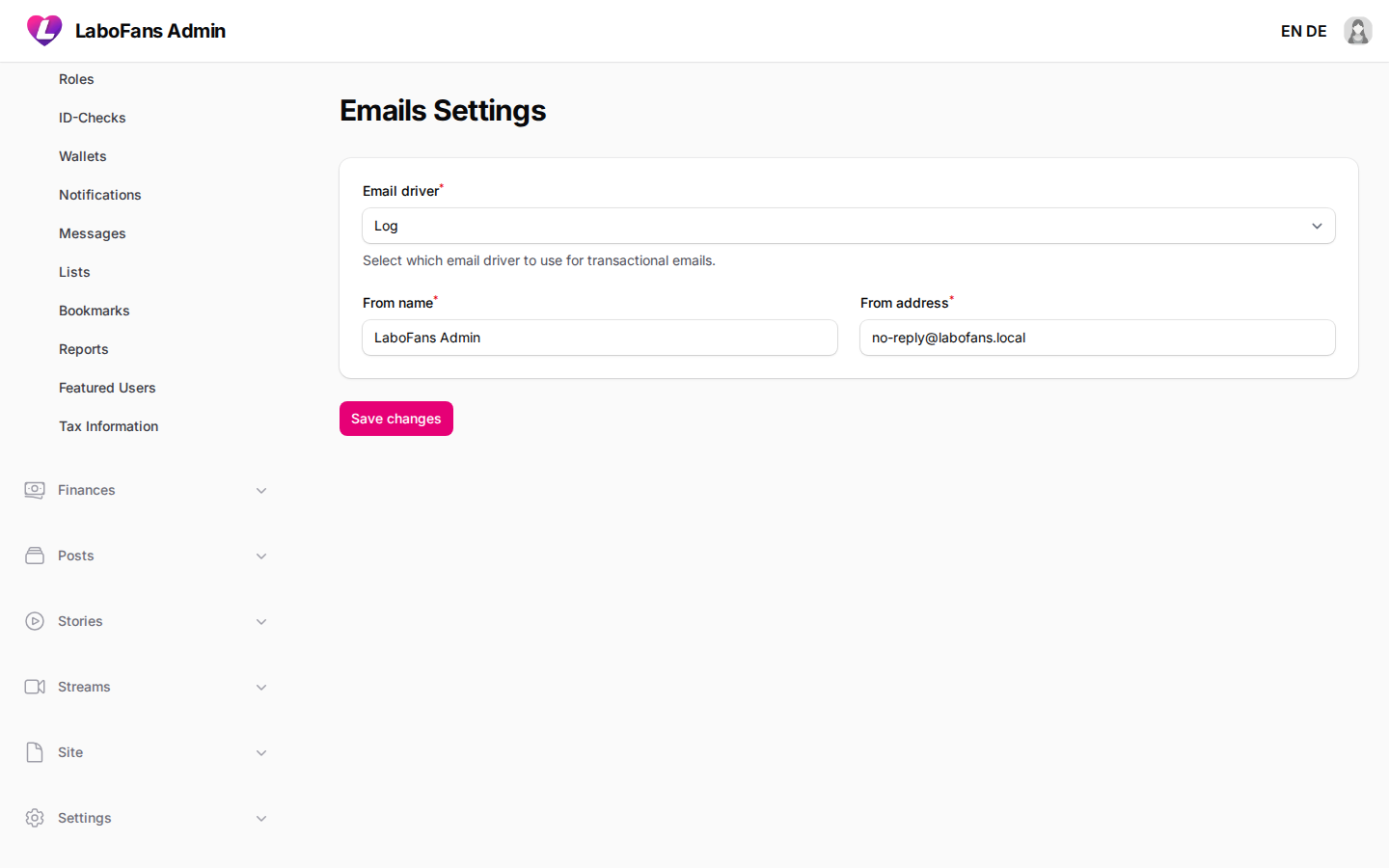This screenshot has height=868, width=1389.
Task: Click the Posts menu label
Action: tap(76, 556)
